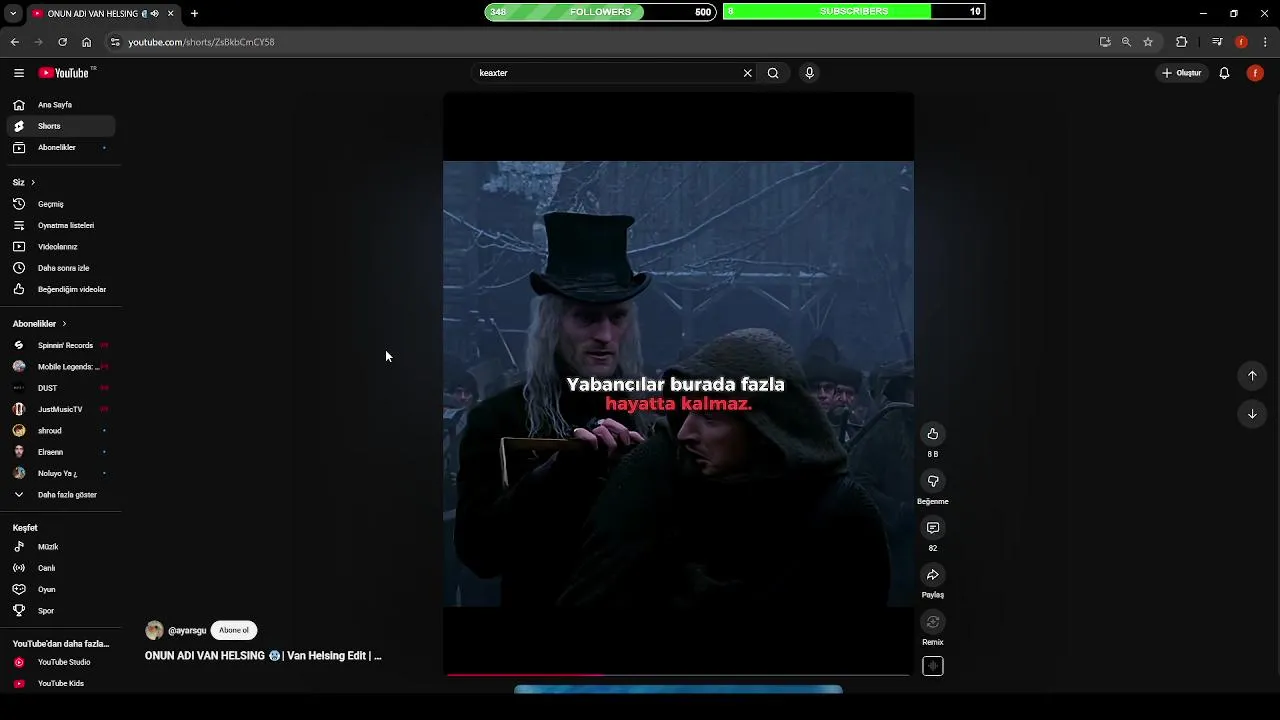Open Canlı live section
Image resolution: width=1280 pixels, height=720 pixels.
(61, 568)
